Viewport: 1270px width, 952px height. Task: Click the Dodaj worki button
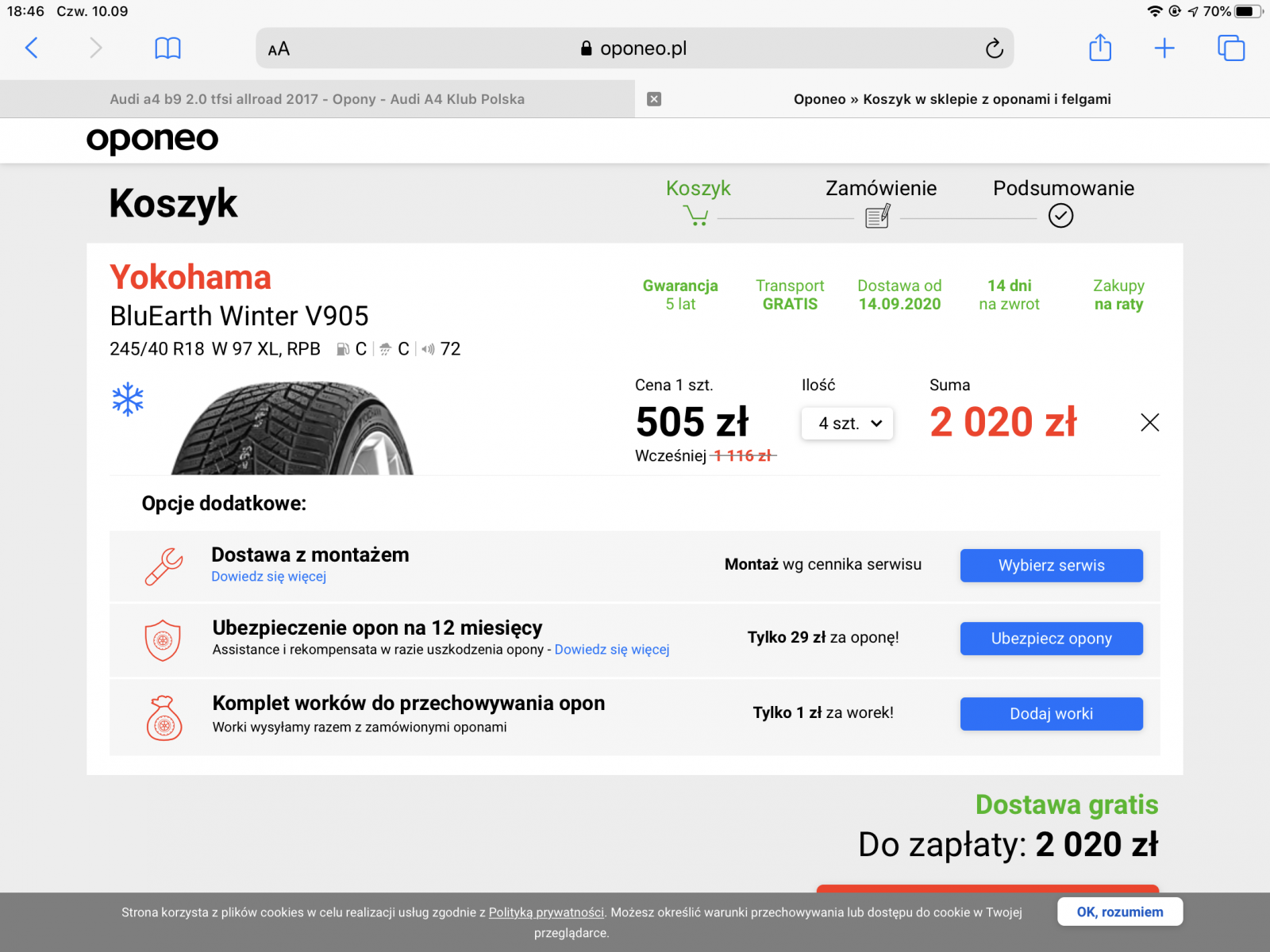tap(1052, 714)
